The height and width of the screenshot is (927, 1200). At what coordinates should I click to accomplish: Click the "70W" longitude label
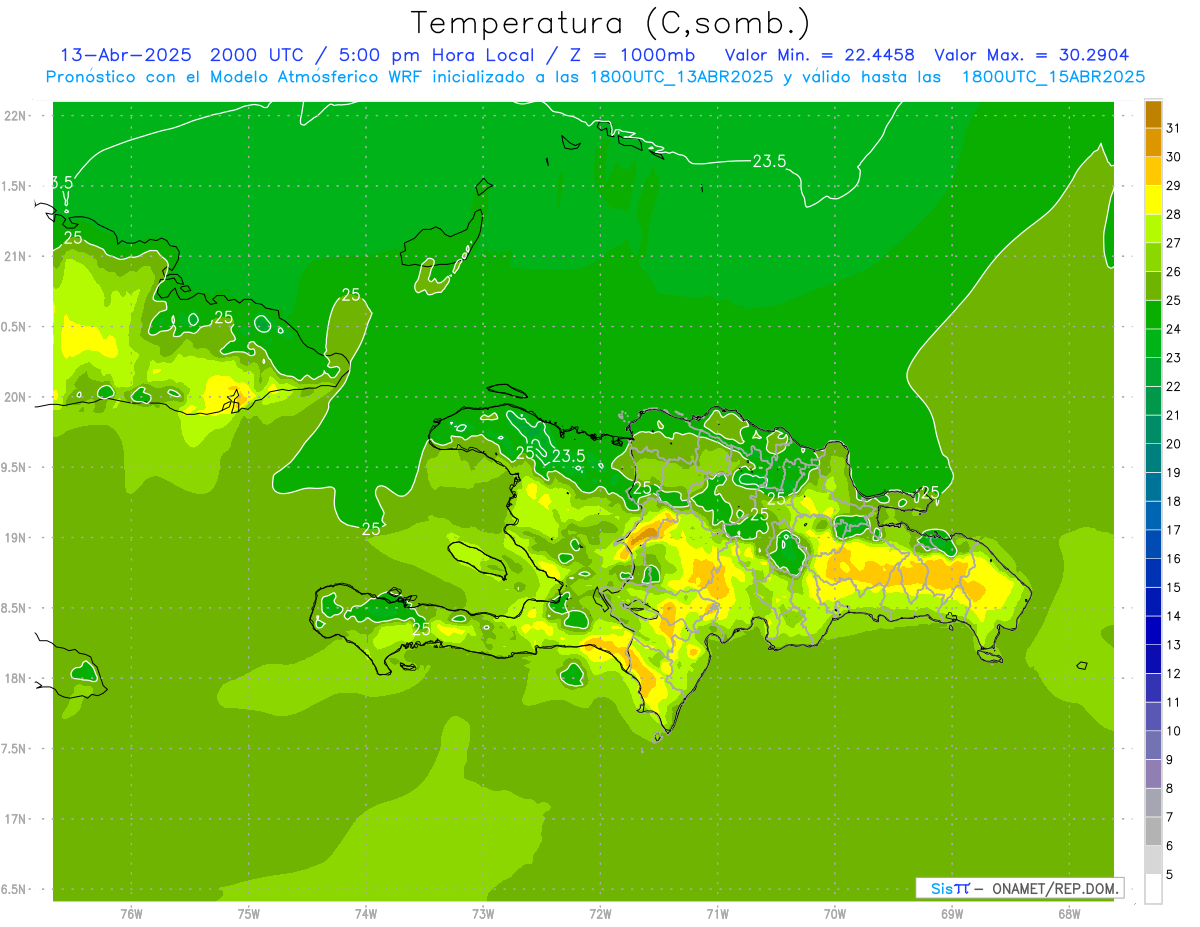point(835,913)
